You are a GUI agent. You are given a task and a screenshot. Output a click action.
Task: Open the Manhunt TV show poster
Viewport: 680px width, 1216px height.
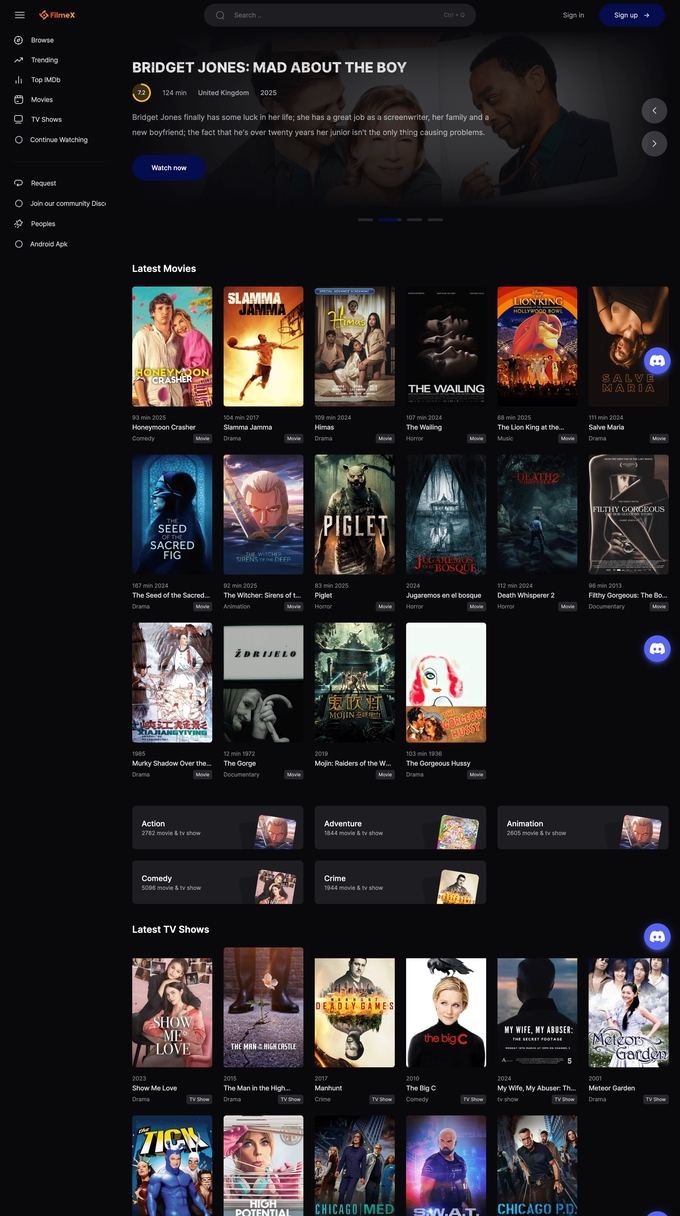point(355,1013)
